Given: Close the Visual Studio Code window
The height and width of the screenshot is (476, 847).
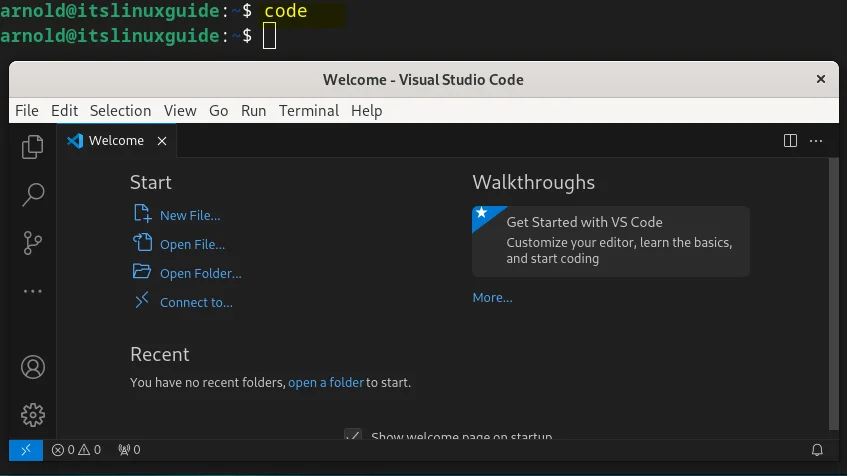Looking at the screenshot, I should click(x=821, y=79).
